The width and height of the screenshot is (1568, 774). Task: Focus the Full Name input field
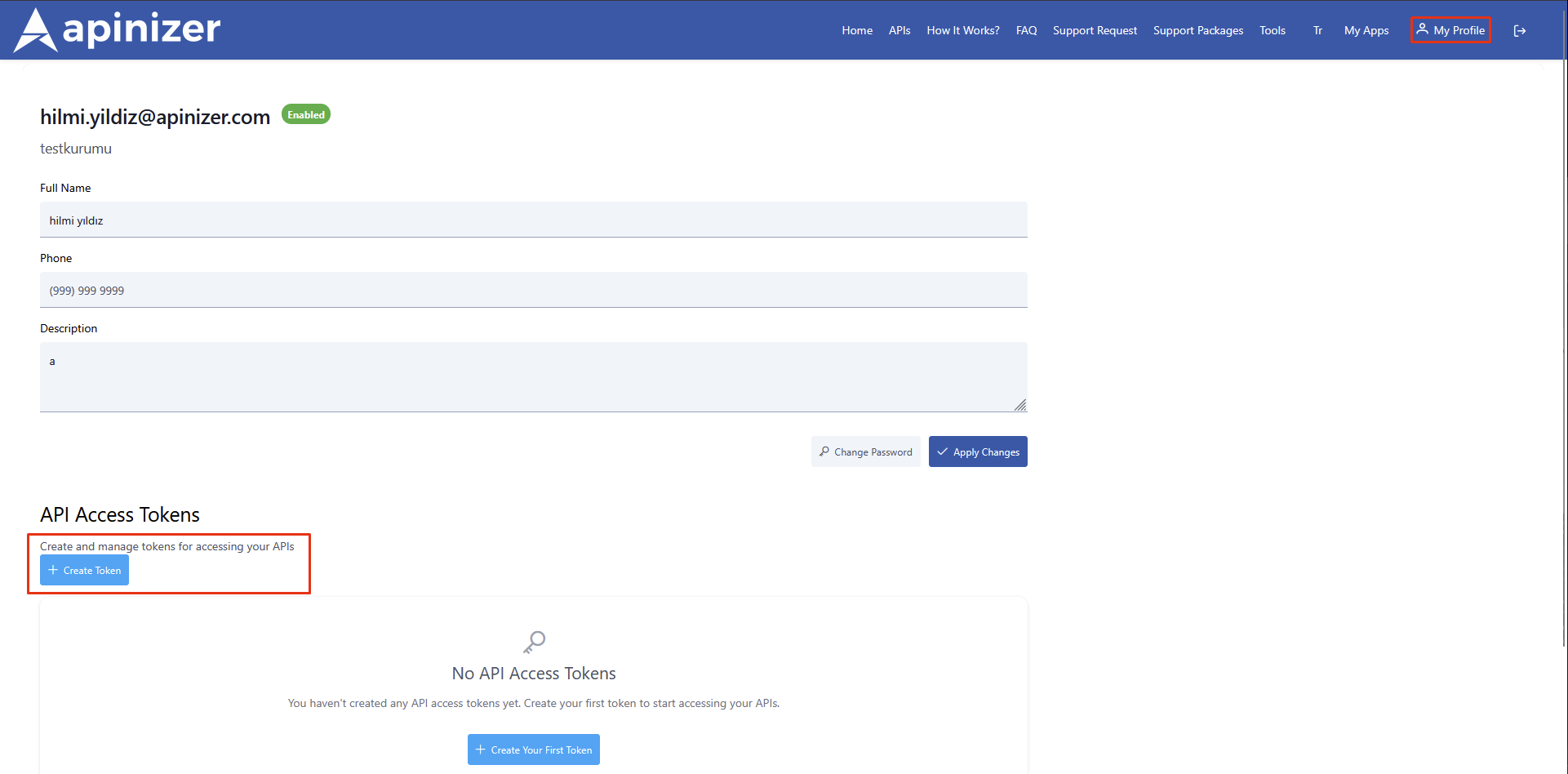coord(533,220)
